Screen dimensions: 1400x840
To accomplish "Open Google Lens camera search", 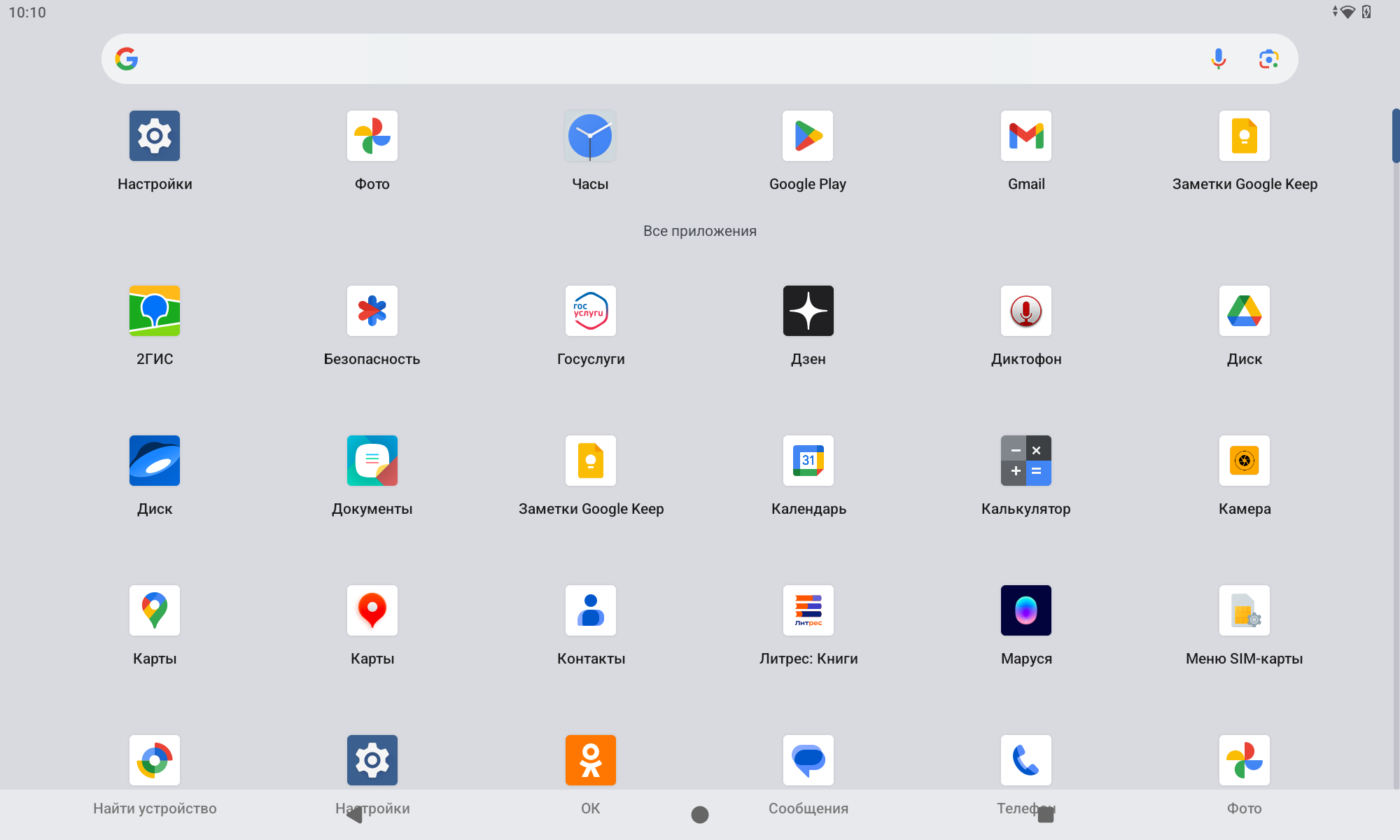I will pyautogui.click(x=1268, y=59).
